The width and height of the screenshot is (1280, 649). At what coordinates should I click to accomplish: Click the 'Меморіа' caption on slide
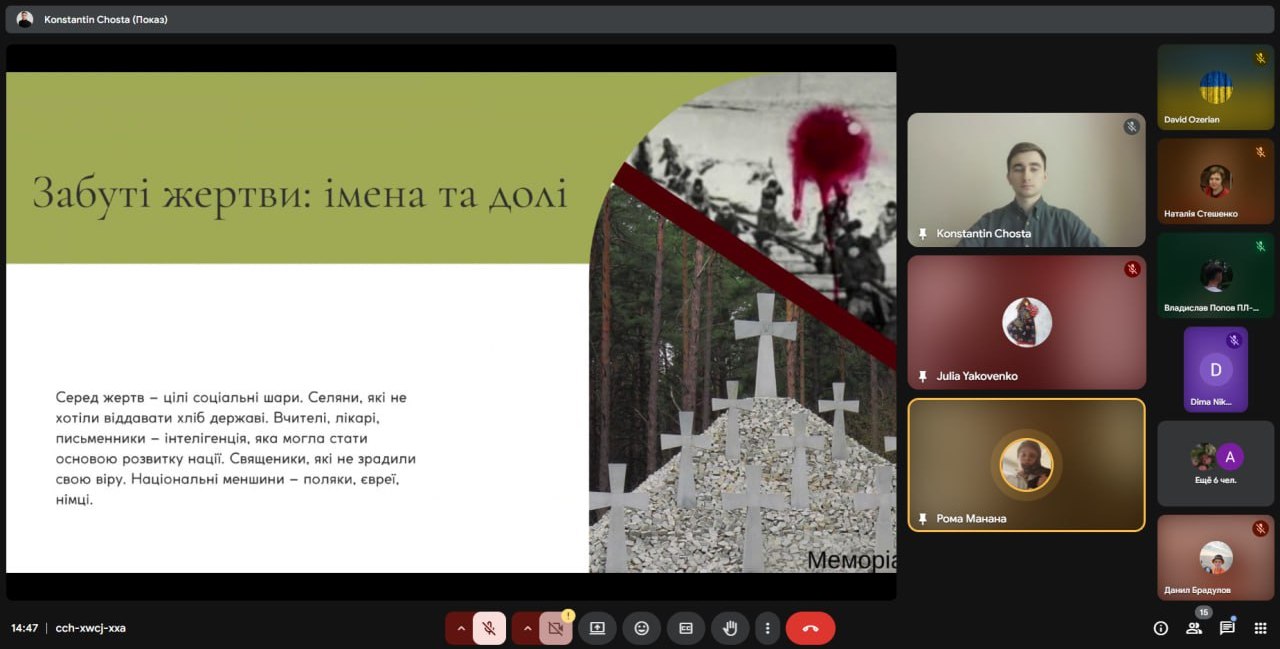pyautogui.click(x=851, y=560)
